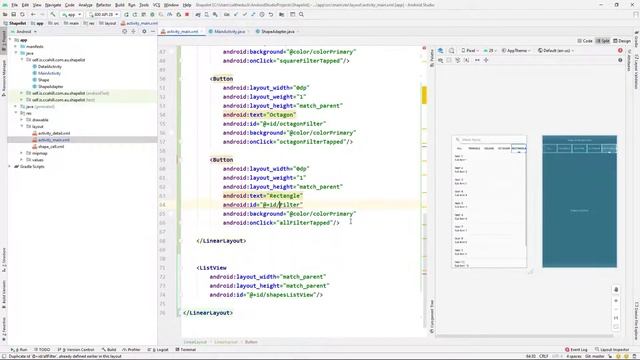The width and height of the screenshot is (640, 360).
Task: Open the Default (en-us) locale dropdown
Action: click(x=556, y=51)
